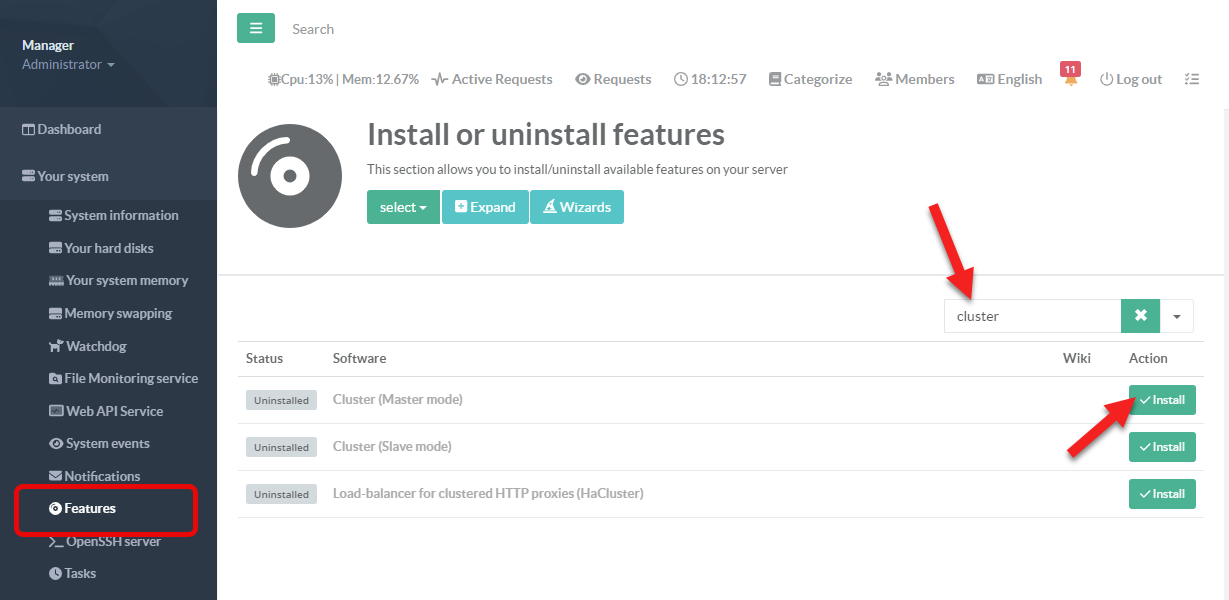
Task: Open the Members page
Action: 914,79
